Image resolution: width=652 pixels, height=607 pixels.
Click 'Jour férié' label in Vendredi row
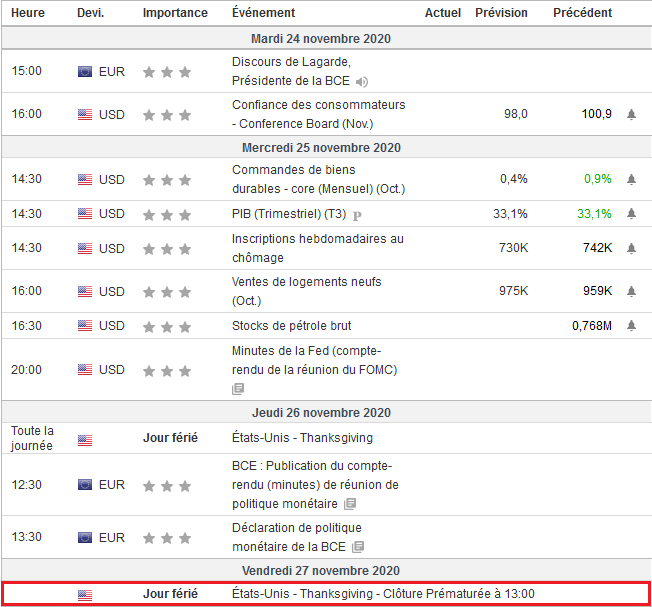tap(170, 594)
